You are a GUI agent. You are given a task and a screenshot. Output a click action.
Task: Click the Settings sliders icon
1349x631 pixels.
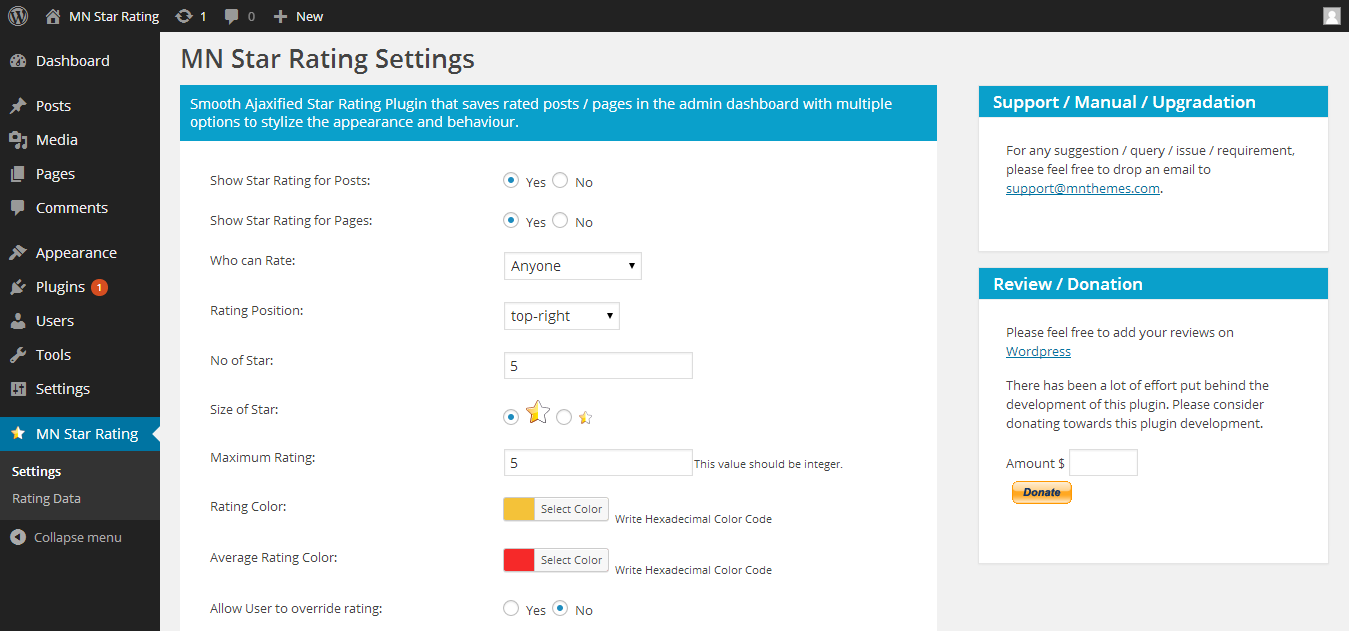(x=18, y=389)
